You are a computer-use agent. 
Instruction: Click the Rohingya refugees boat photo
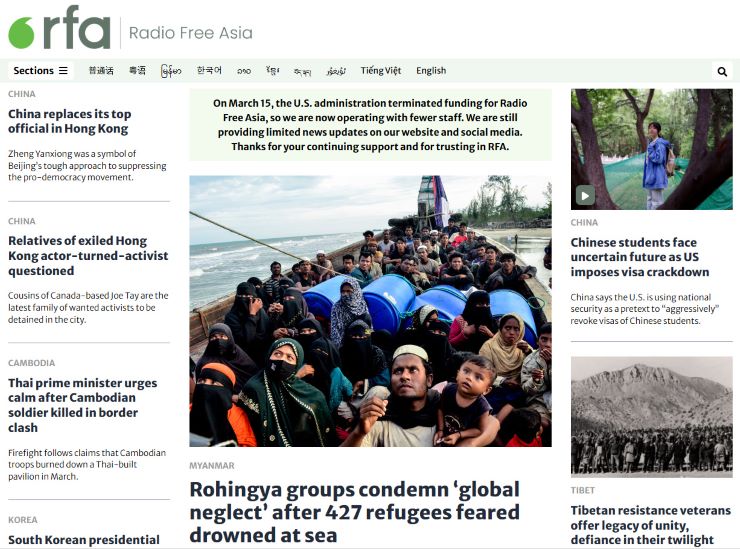370,311
